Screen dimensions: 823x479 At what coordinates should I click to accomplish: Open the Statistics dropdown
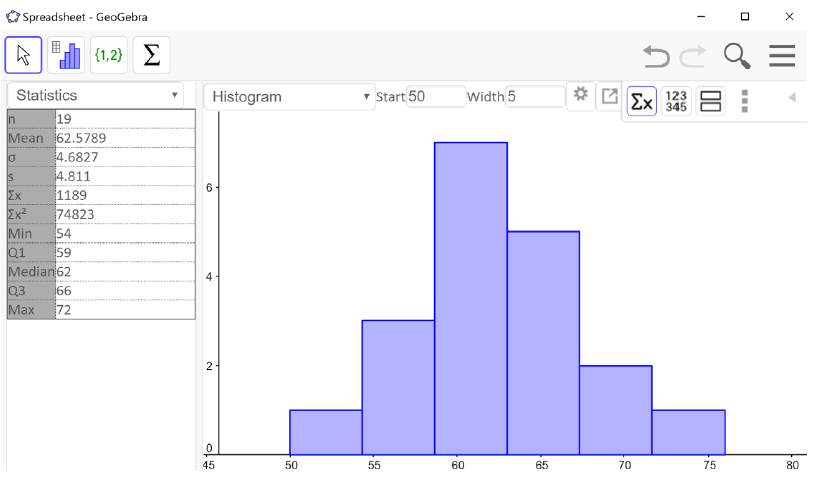point(96,95)
